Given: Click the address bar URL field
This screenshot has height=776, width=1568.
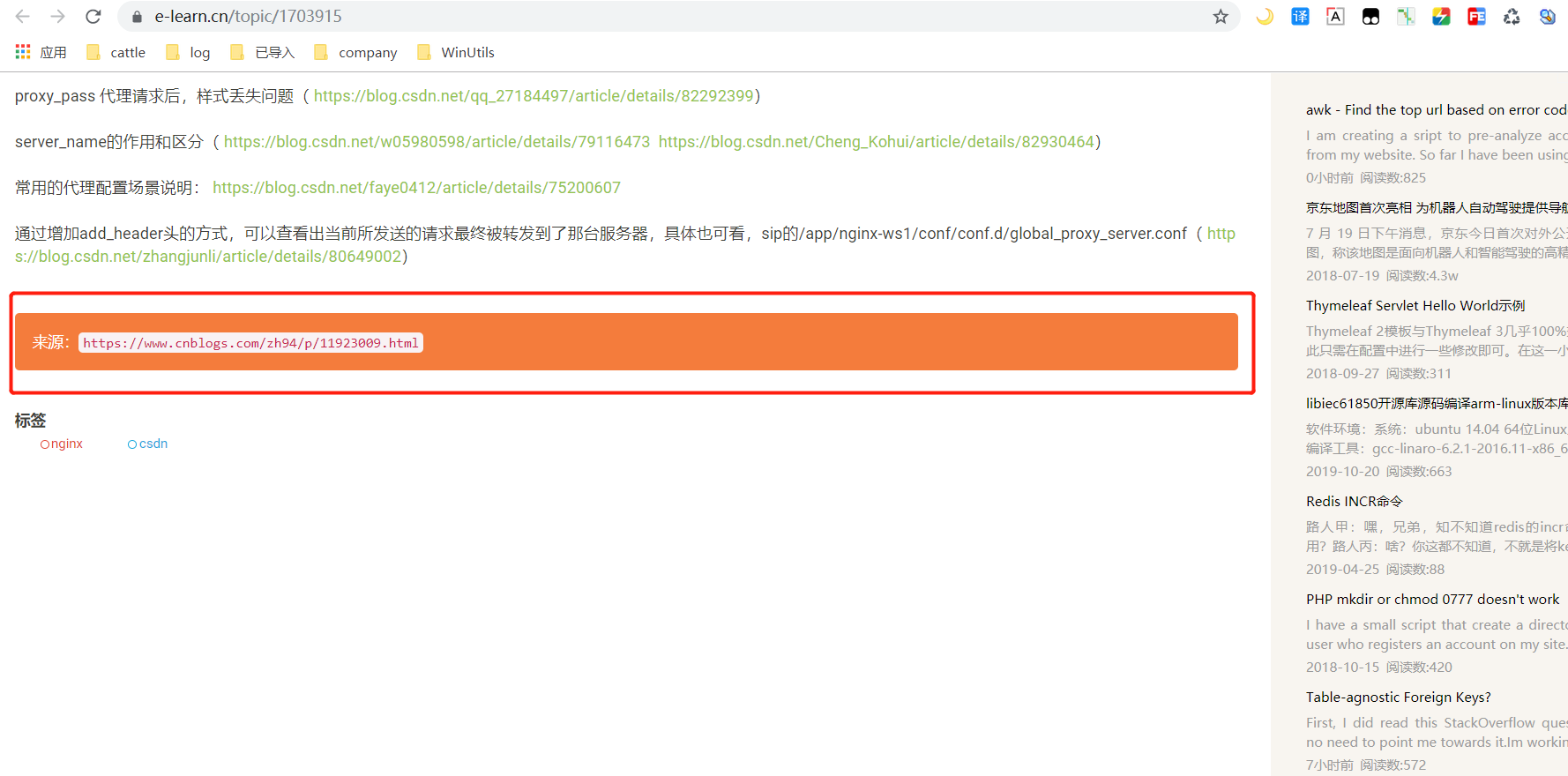Looking at the screenshot, I should coord(617,17).
